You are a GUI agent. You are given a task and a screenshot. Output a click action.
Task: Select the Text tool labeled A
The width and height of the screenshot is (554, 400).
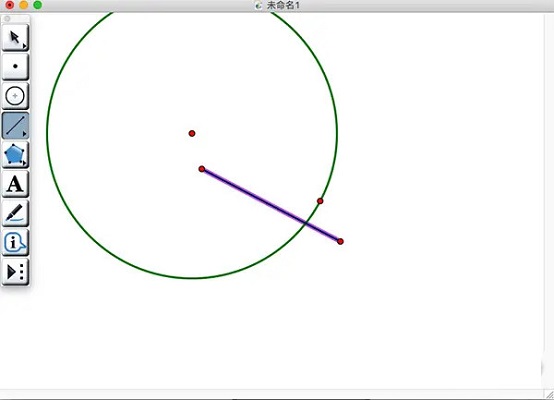point(15,184)
